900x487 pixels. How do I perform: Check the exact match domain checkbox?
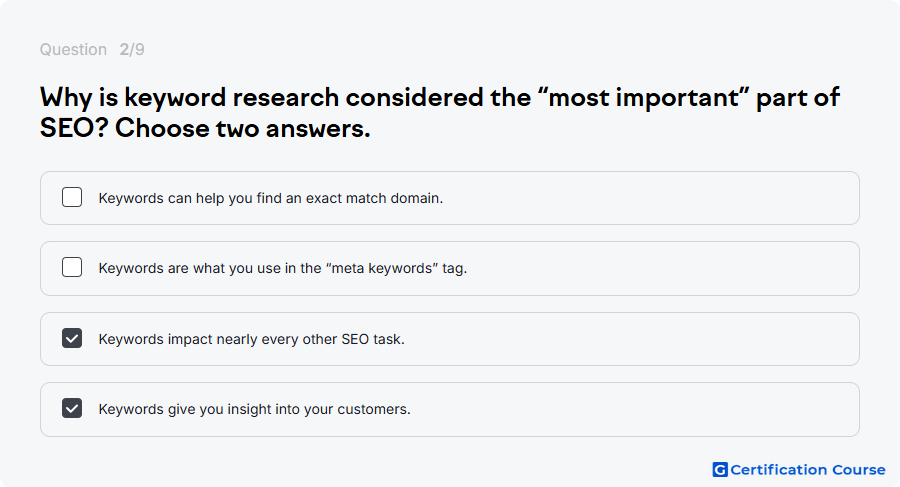72,197
